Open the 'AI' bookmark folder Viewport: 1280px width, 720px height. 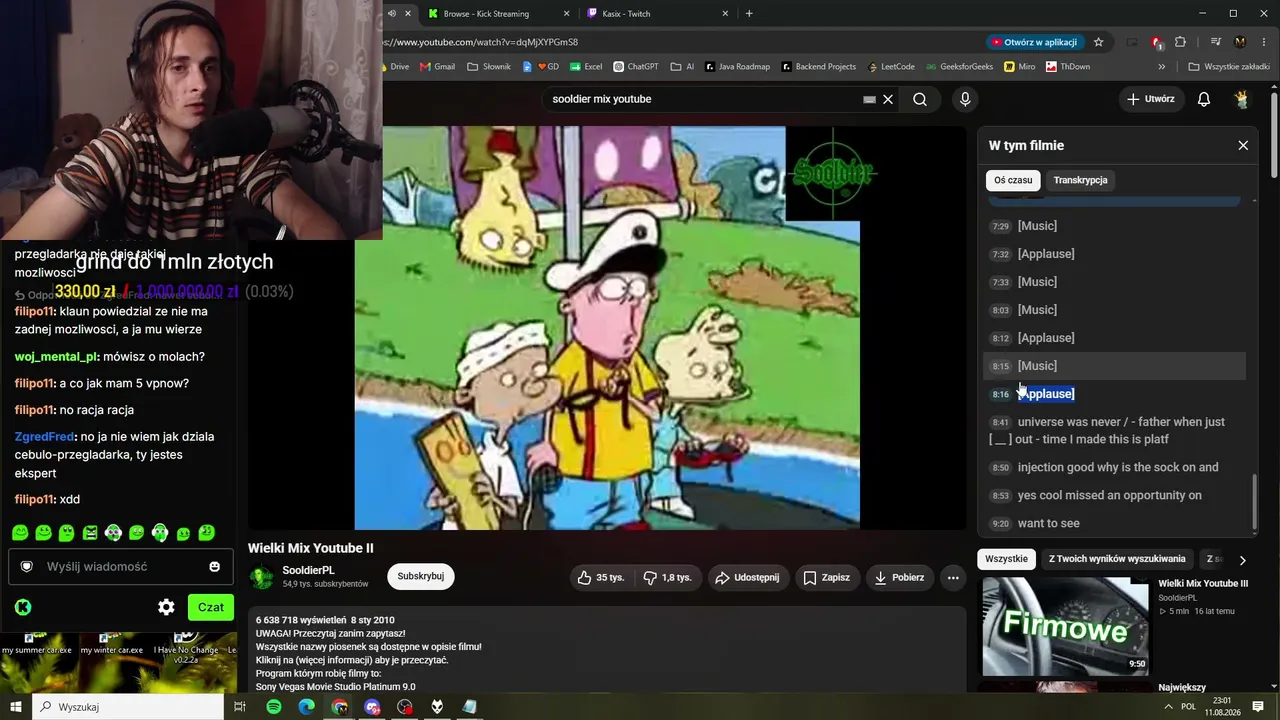(682, 67)
